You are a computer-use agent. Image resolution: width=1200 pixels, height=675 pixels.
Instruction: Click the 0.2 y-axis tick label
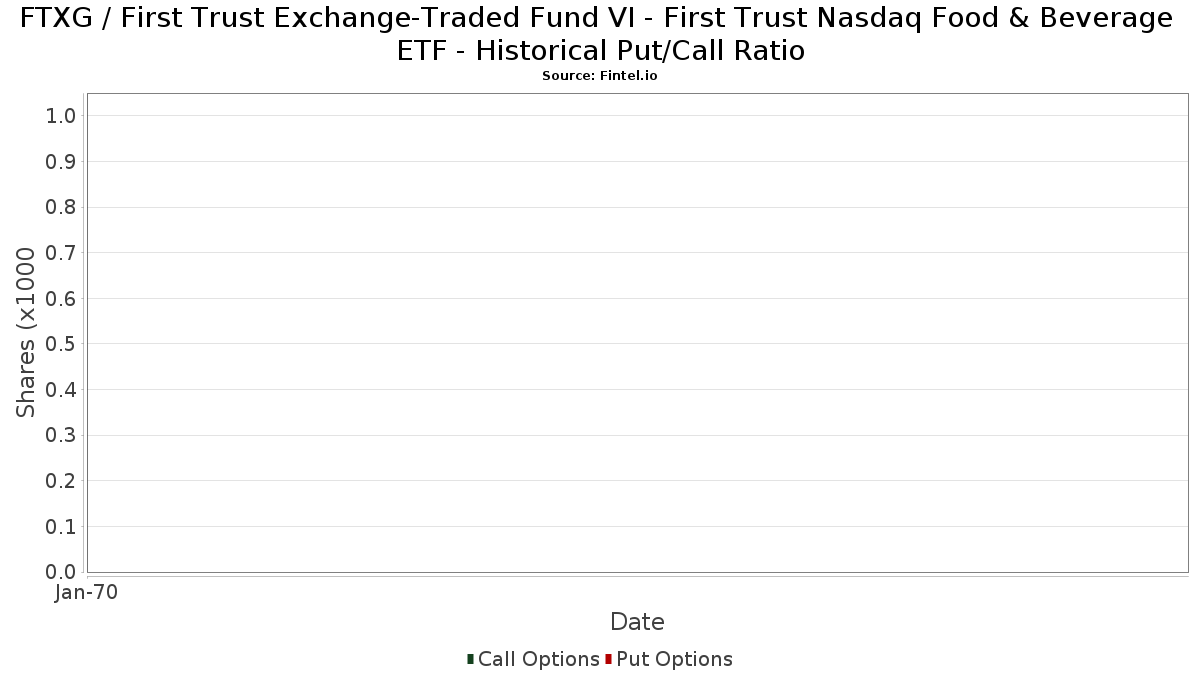pyautogui.click(x=61, y=481)
